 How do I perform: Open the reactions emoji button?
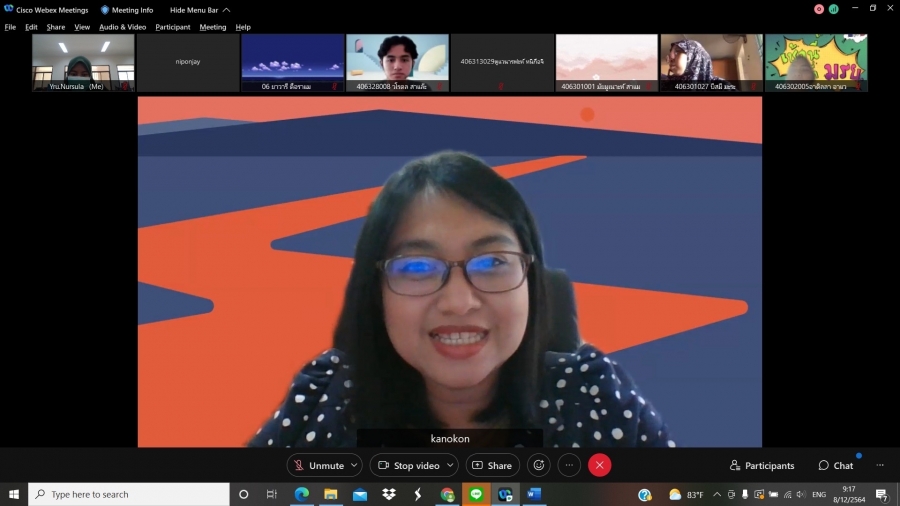pos(539,465)
